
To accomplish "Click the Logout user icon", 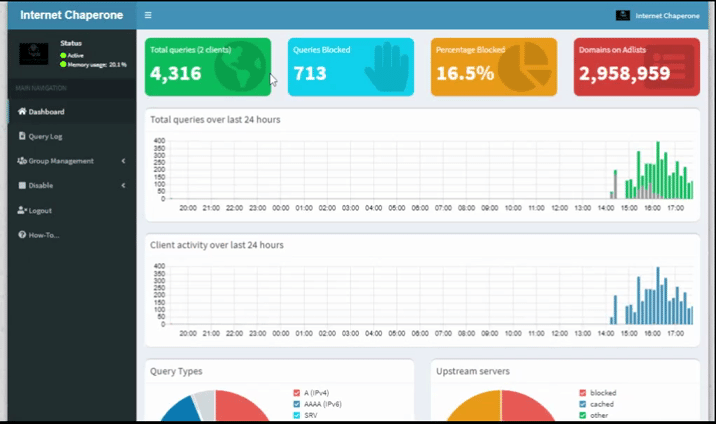I will click(x=22, y=211).
